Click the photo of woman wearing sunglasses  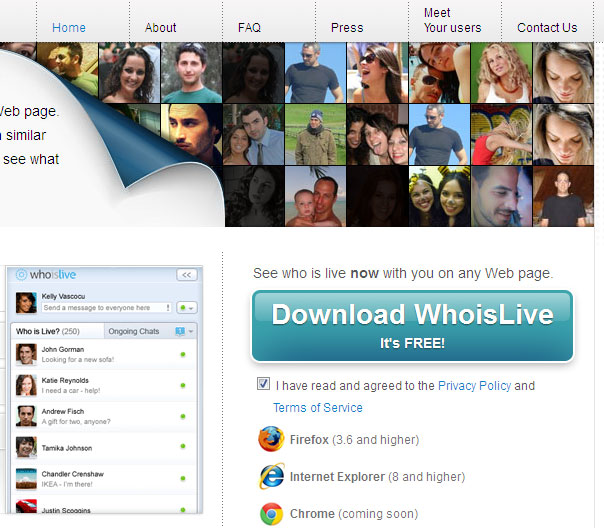(x=378, y=73)
